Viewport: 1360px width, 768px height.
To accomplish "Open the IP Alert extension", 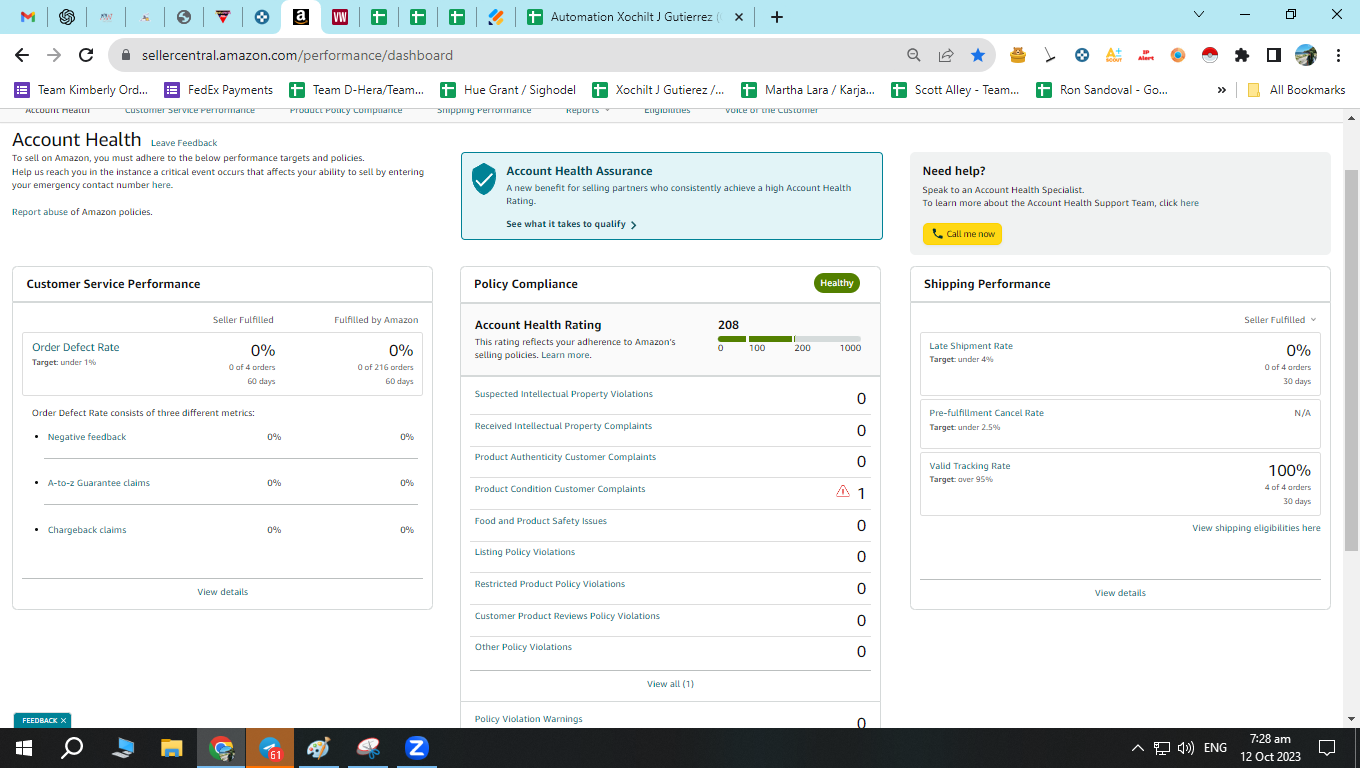I will coord(1146,55).
